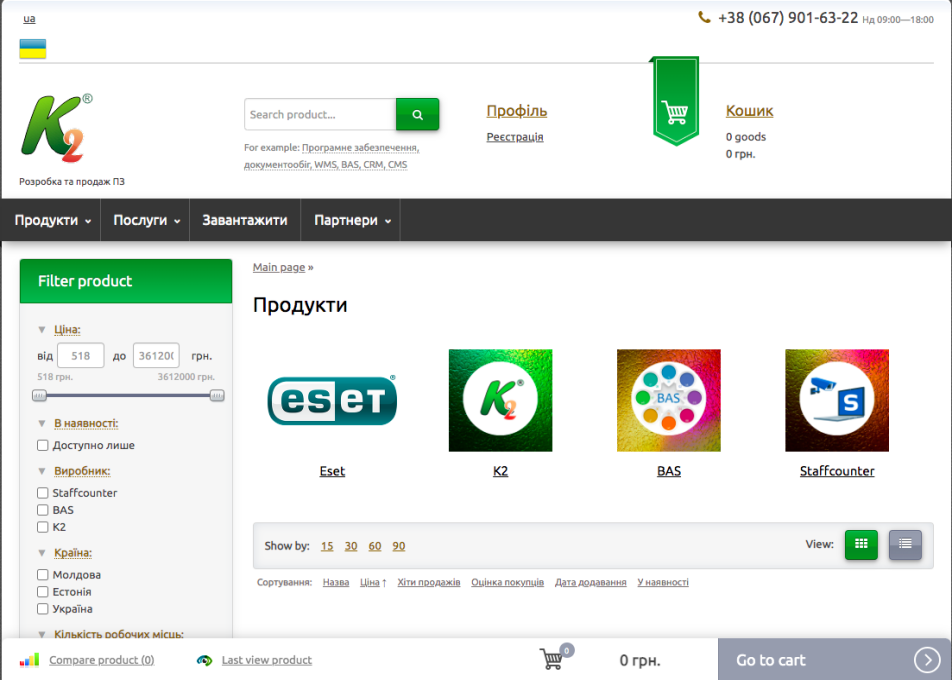Screen dimensions: 952x680
Task: Collapse the 'В наявності' filter section
Action: coord(42,423)
